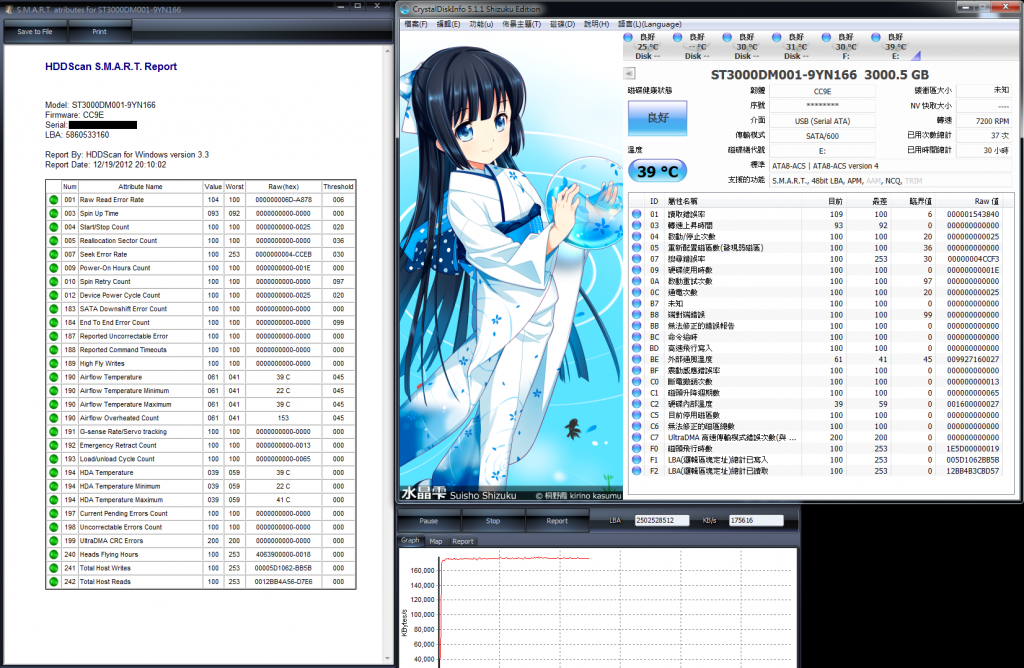Click the KB/s field showing 175616
1024x668 pixels.
[756, 520]
